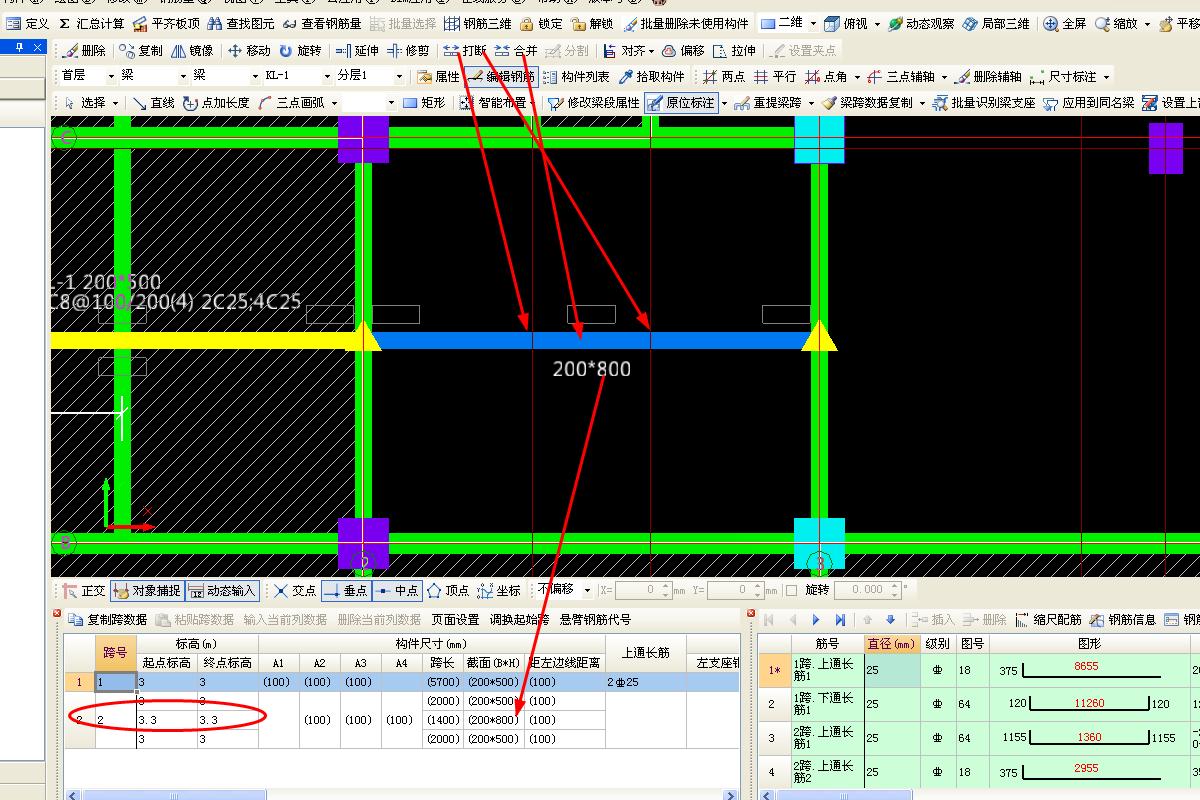
Task: Toggle 编辑钢筋 edit rebar mode
Action: pos(500,76)
